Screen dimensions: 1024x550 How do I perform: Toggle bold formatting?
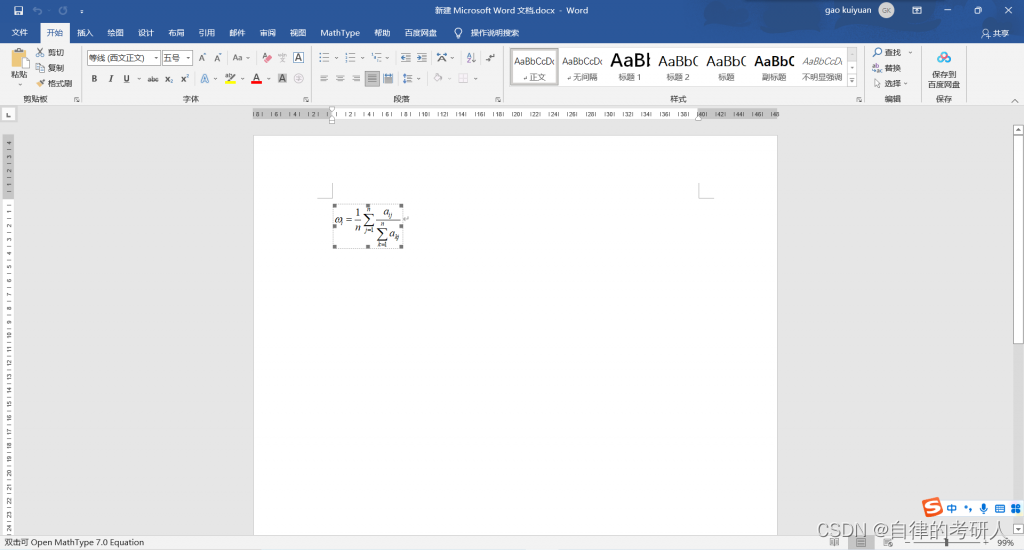[94, 78]
